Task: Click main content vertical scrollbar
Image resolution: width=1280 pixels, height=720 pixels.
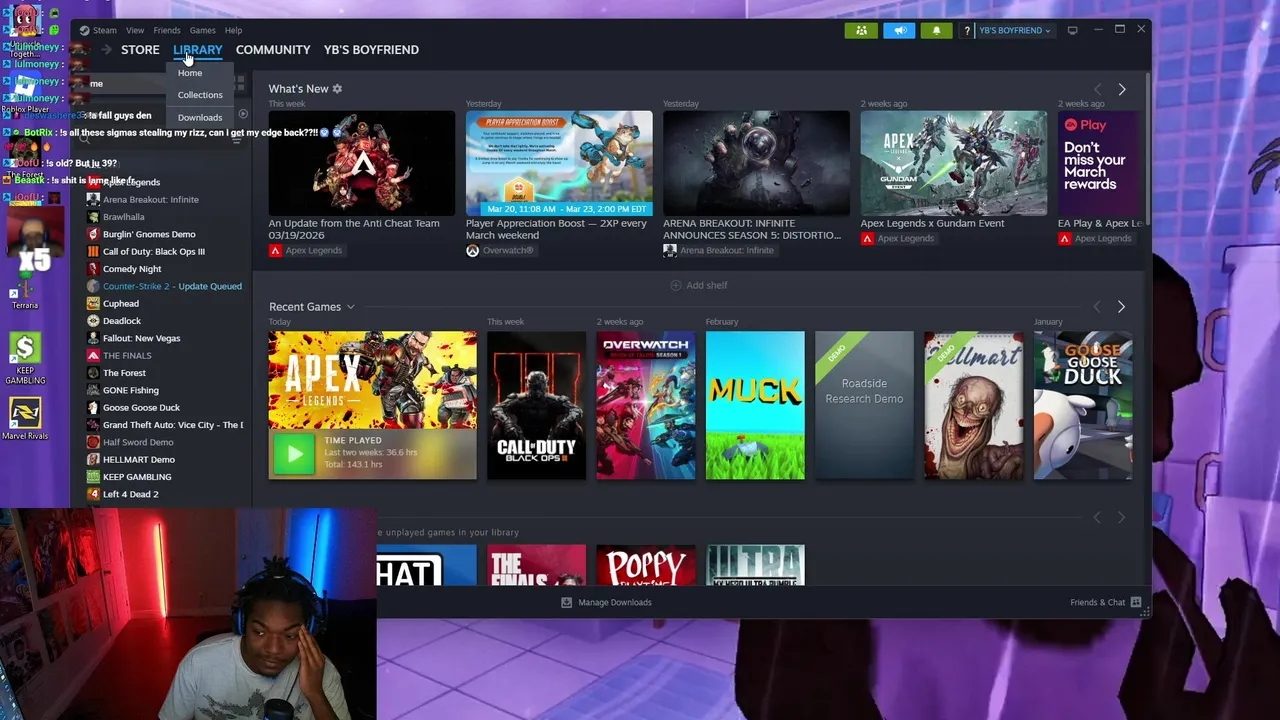Action: point(1146,150)
